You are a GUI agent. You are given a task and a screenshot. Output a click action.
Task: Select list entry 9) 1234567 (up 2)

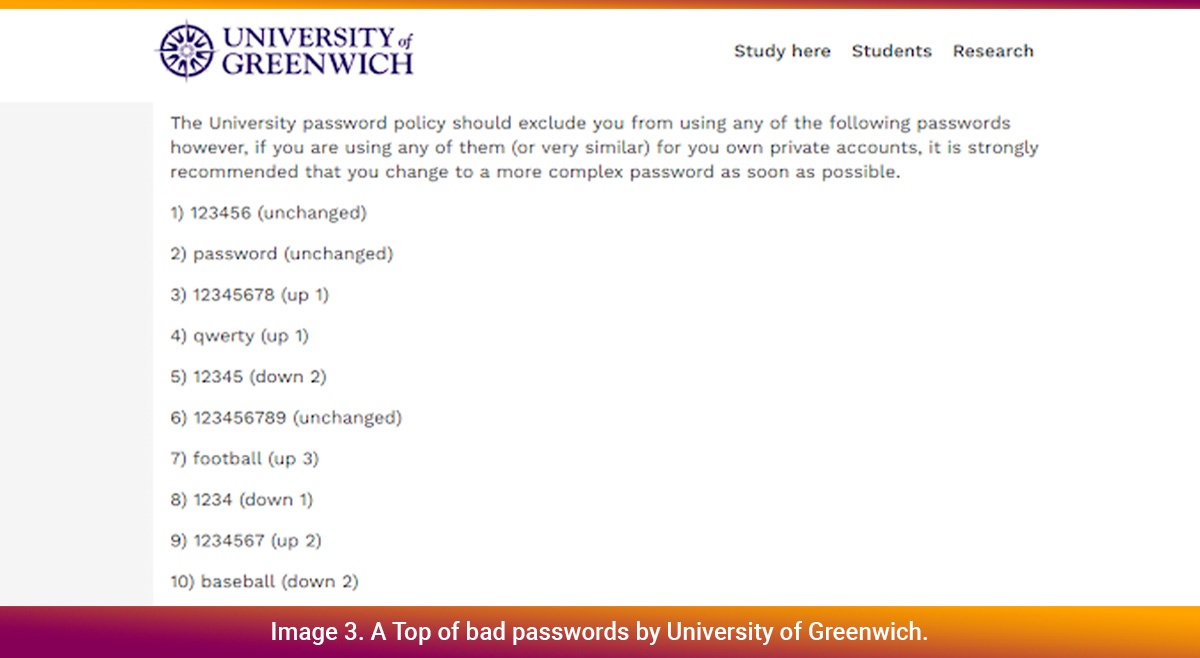coord(245,541)
